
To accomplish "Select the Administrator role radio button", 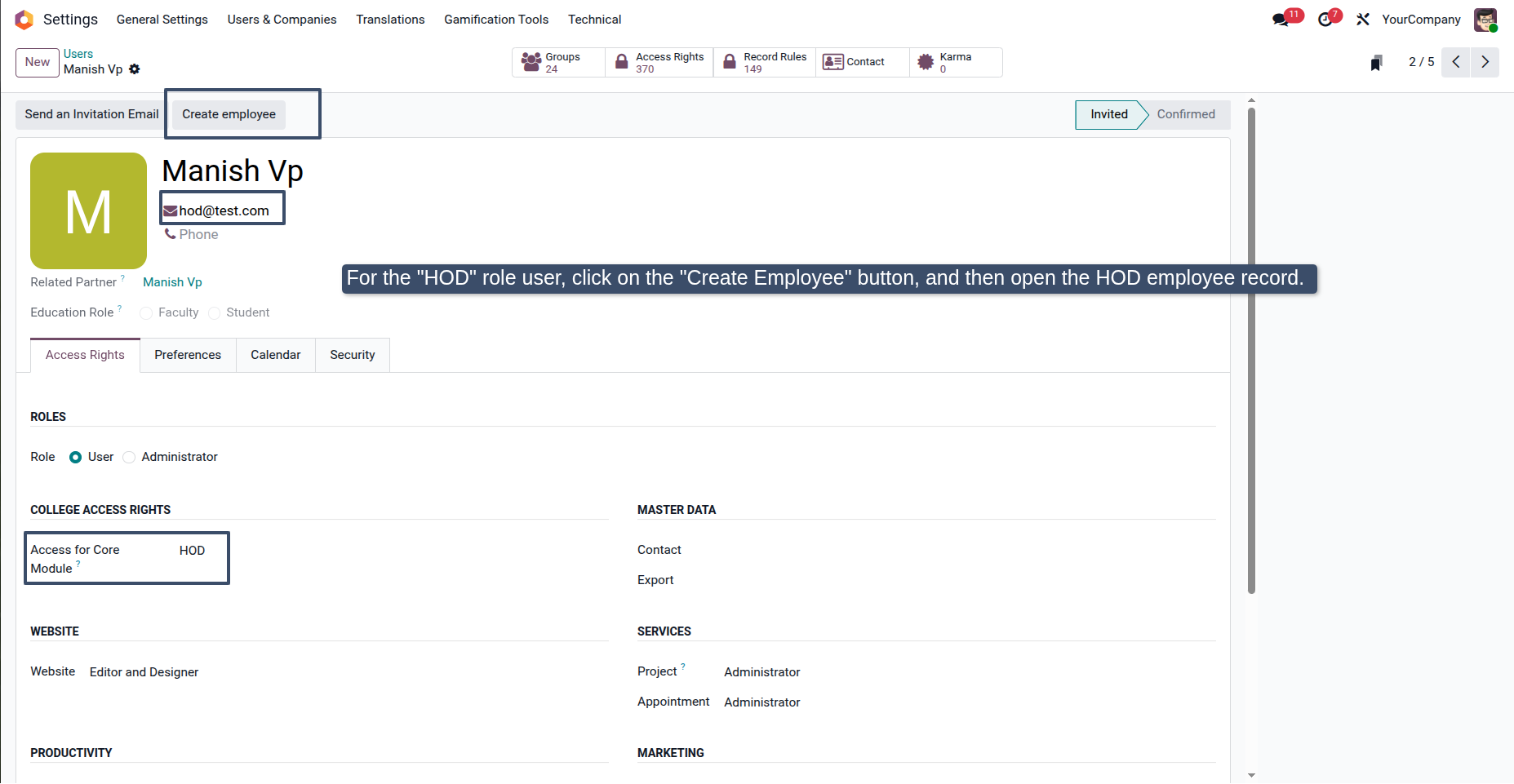I will pyautogui.click(x=129, y=458).
